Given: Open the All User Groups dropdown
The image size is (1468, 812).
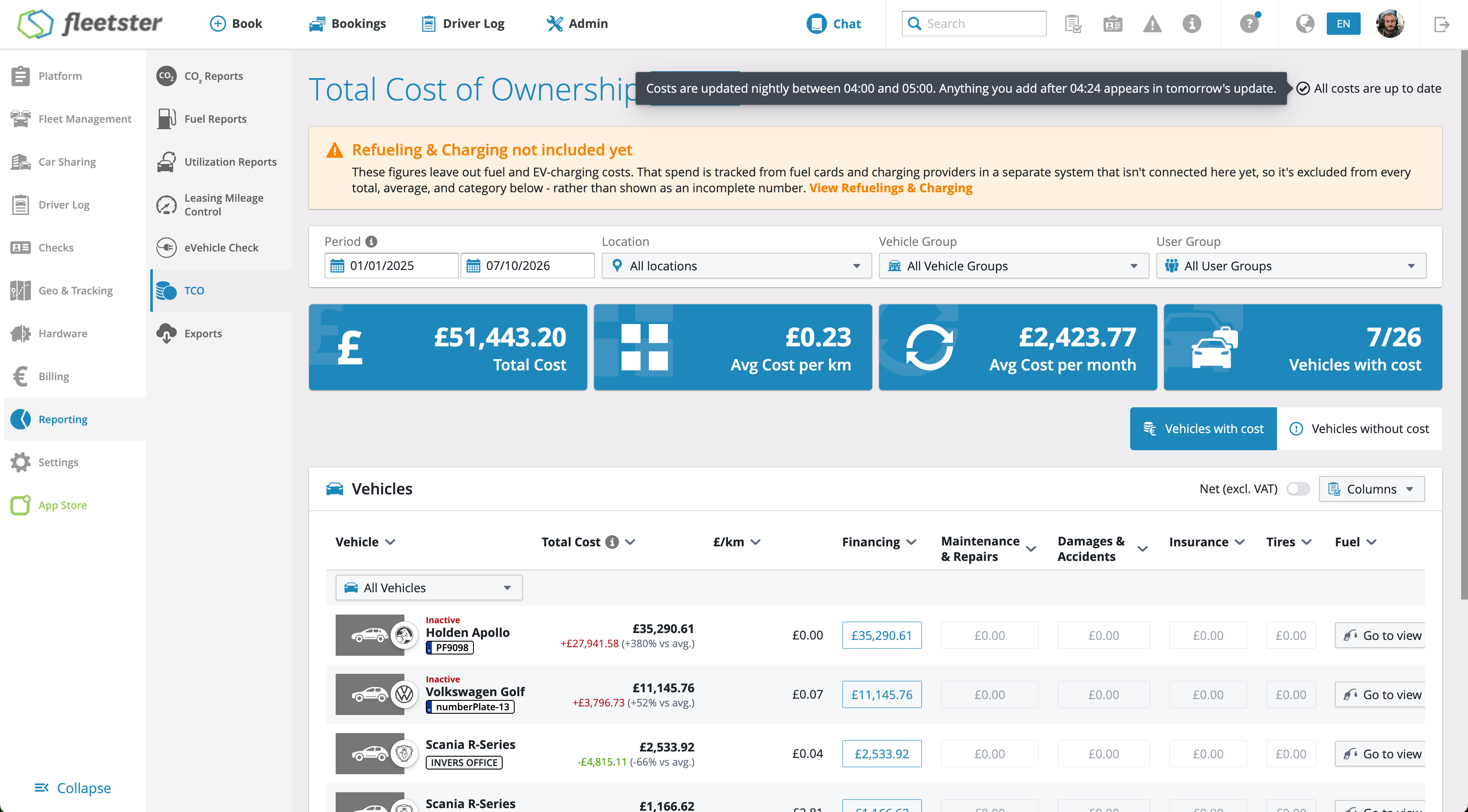Looking at the screenshot, I should (x=1291, y=266).
